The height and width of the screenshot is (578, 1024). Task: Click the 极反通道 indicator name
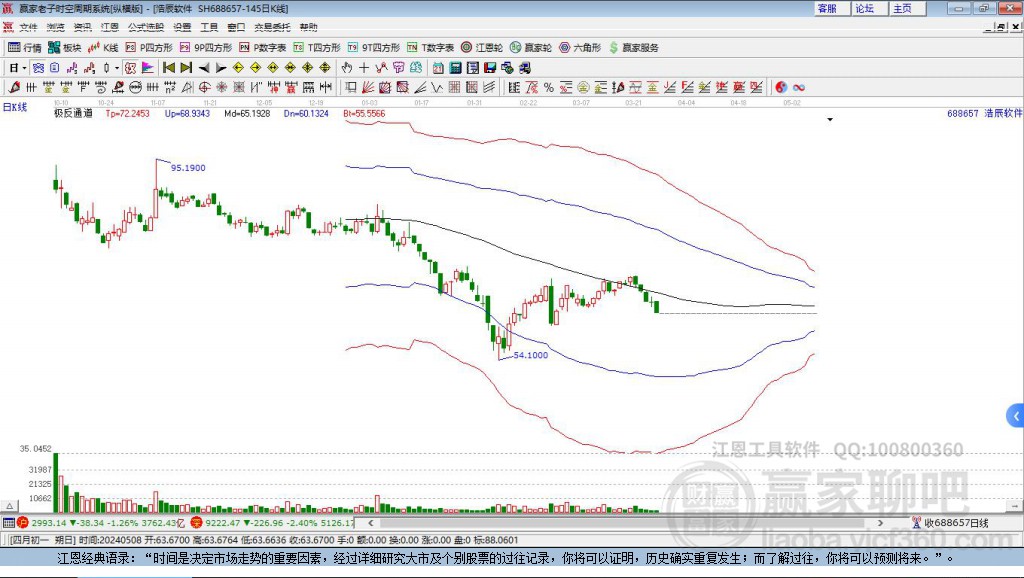(x=73, y=113)
